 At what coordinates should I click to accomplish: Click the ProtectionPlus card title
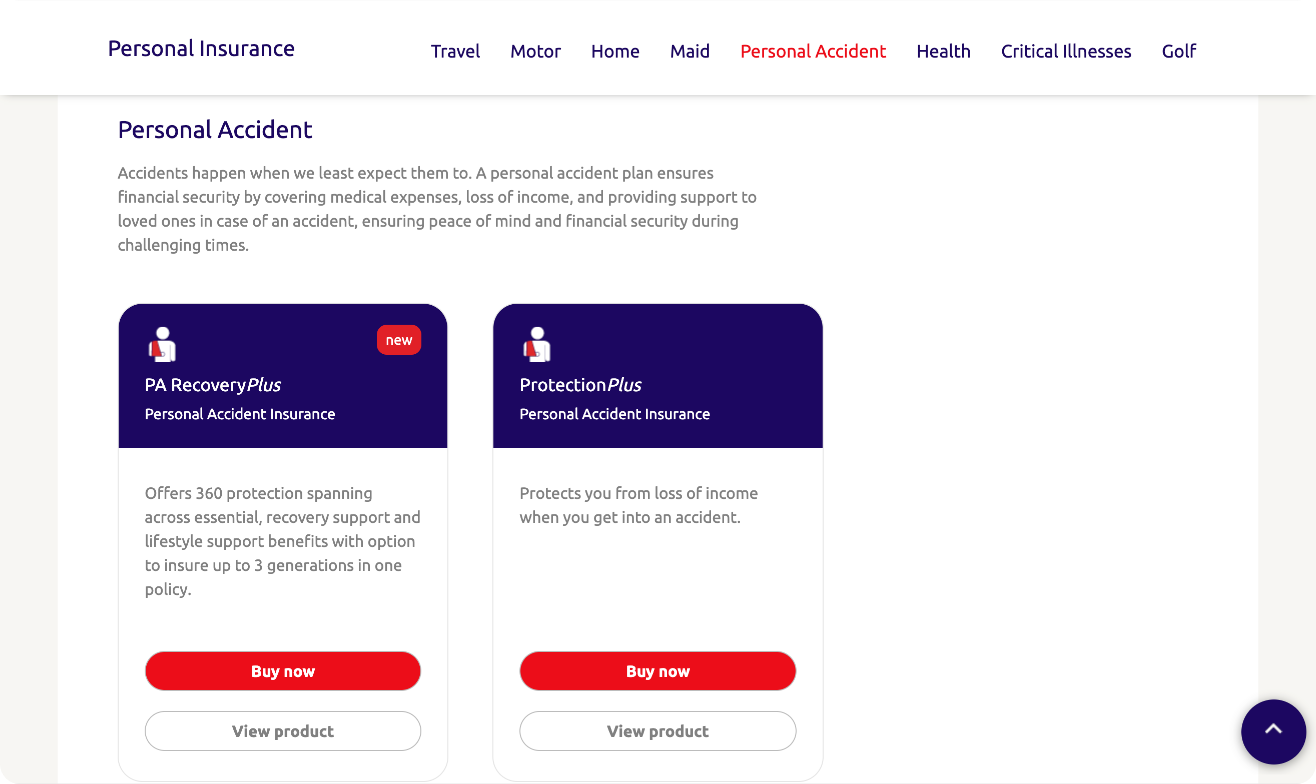pos(580,385)
